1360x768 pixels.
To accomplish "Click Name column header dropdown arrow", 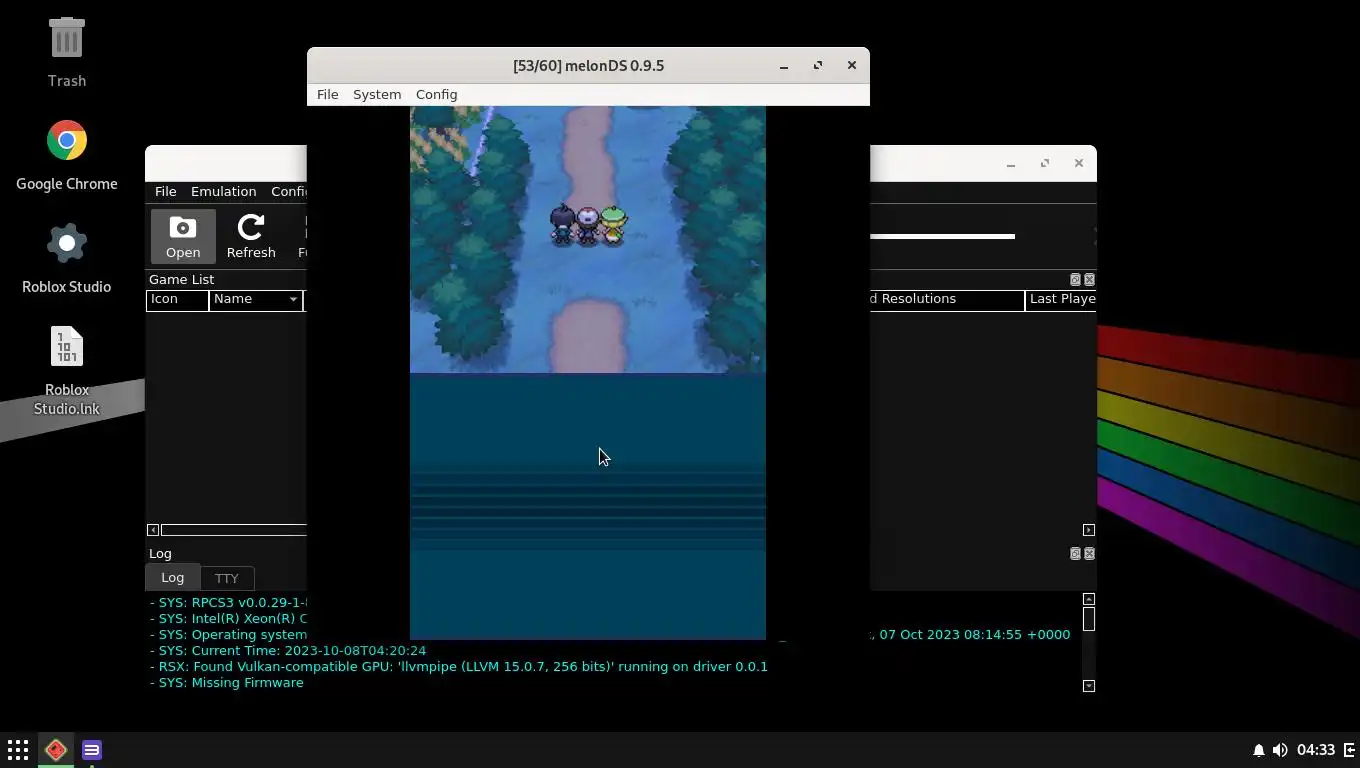I will click(x=293, y=299).
